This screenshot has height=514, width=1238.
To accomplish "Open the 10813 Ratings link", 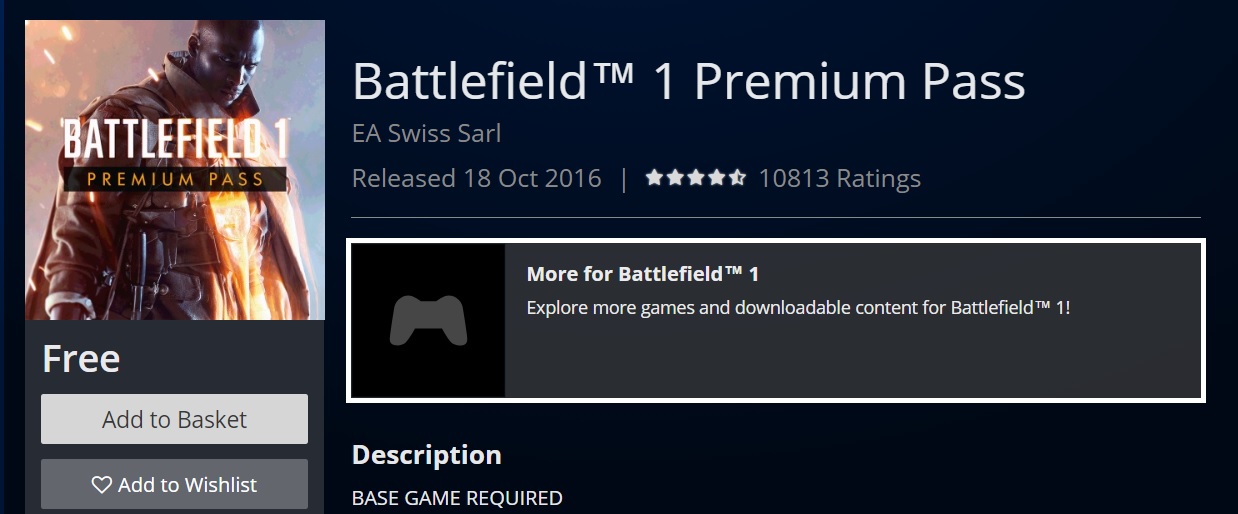I will click(x=839, y=179).
